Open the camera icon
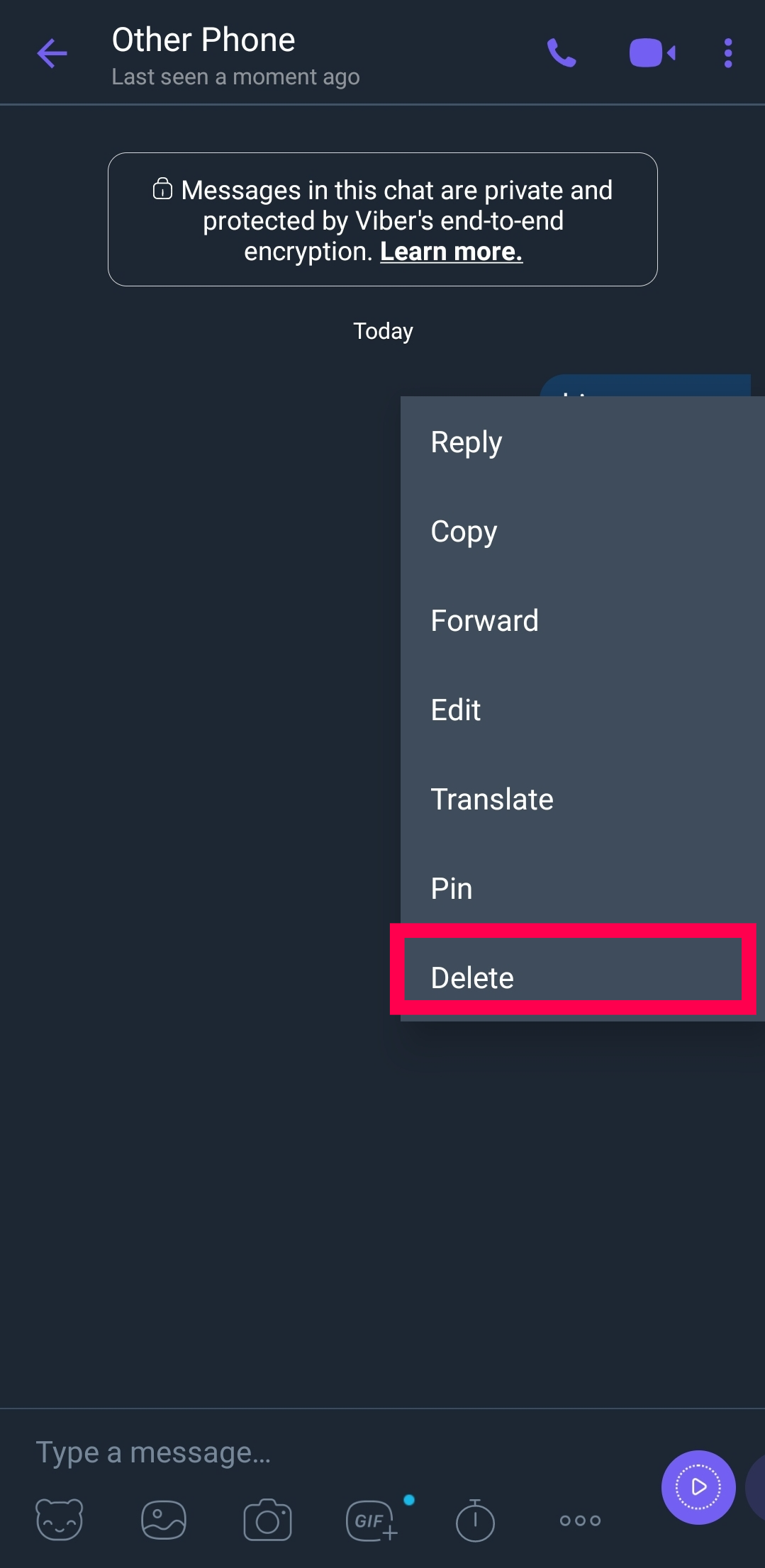Screen dimensions: 765x1568 (x=267, y=1520)
